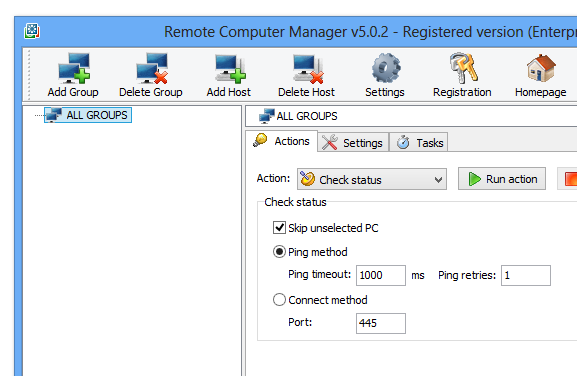Click the application icon in title bar
The width and height of the screenshot is (577, 376).
[x=32, y=31]
